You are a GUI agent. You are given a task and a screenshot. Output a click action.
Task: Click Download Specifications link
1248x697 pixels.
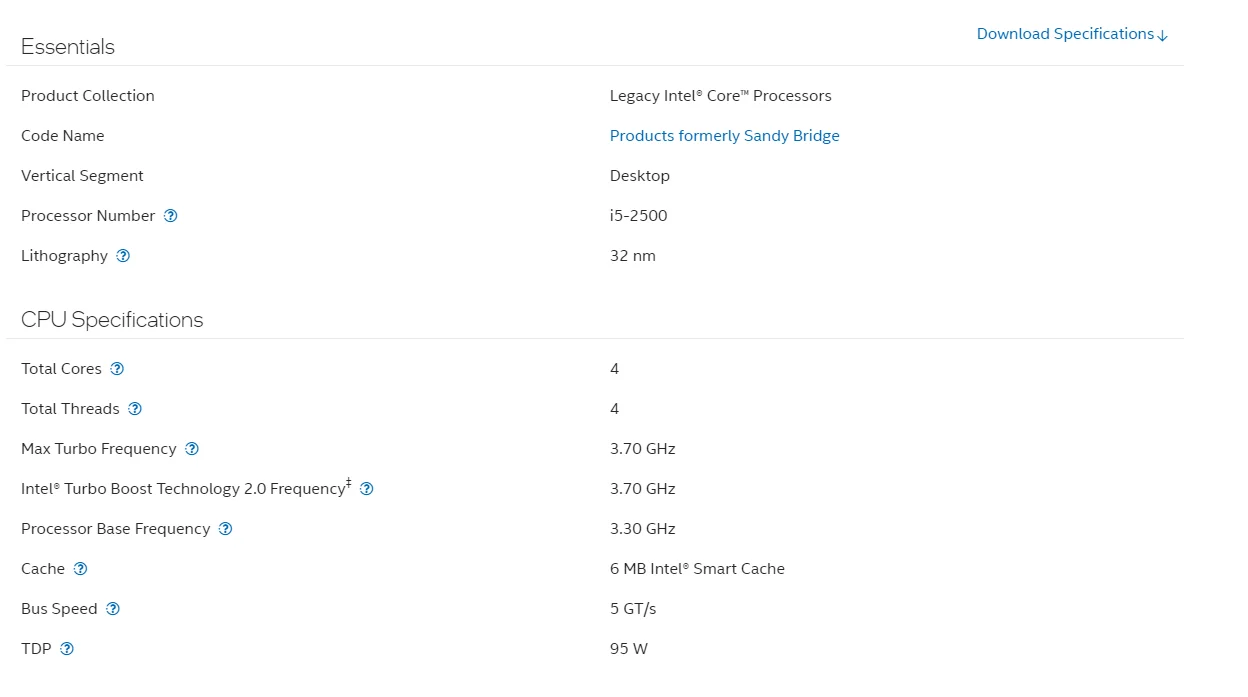[x=1065, y=34]
